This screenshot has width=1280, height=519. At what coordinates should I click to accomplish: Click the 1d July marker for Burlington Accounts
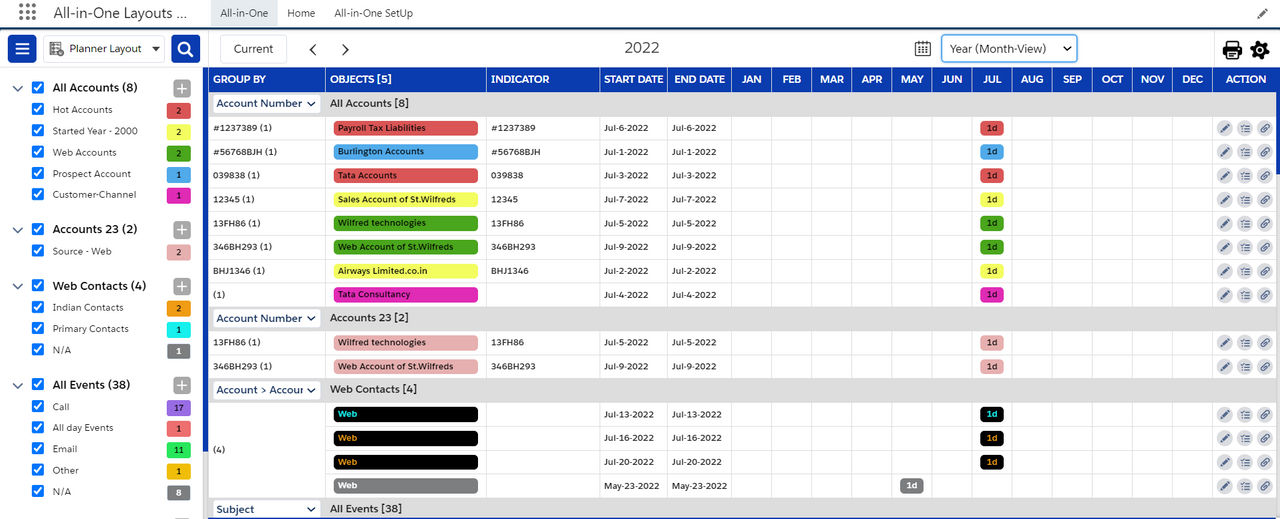coord(992,152)
